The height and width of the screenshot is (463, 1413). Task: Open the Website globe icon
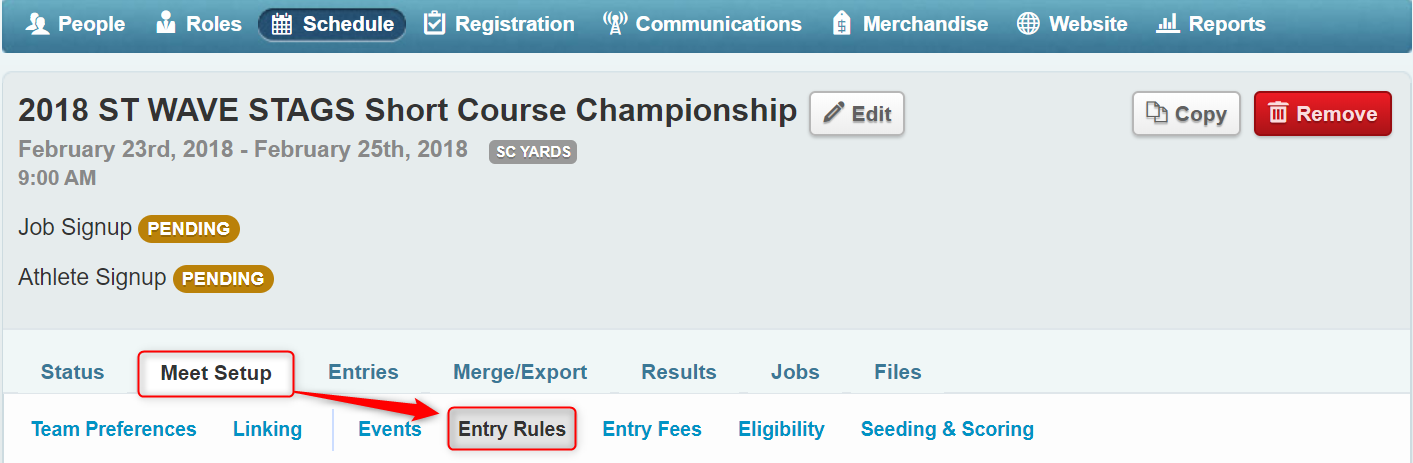click(x=1028, y=24)
